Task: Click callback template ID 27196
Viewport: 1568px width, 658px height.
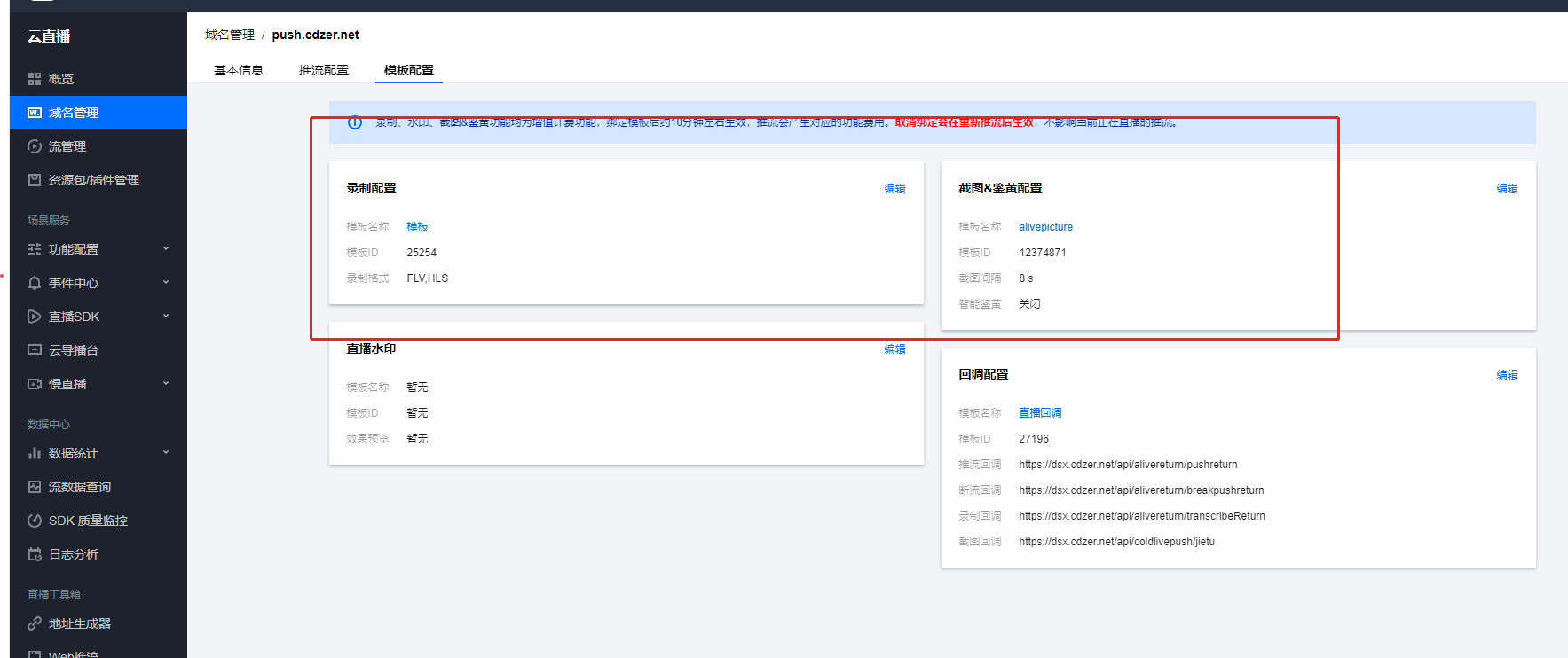Action: coord(1034,439)
